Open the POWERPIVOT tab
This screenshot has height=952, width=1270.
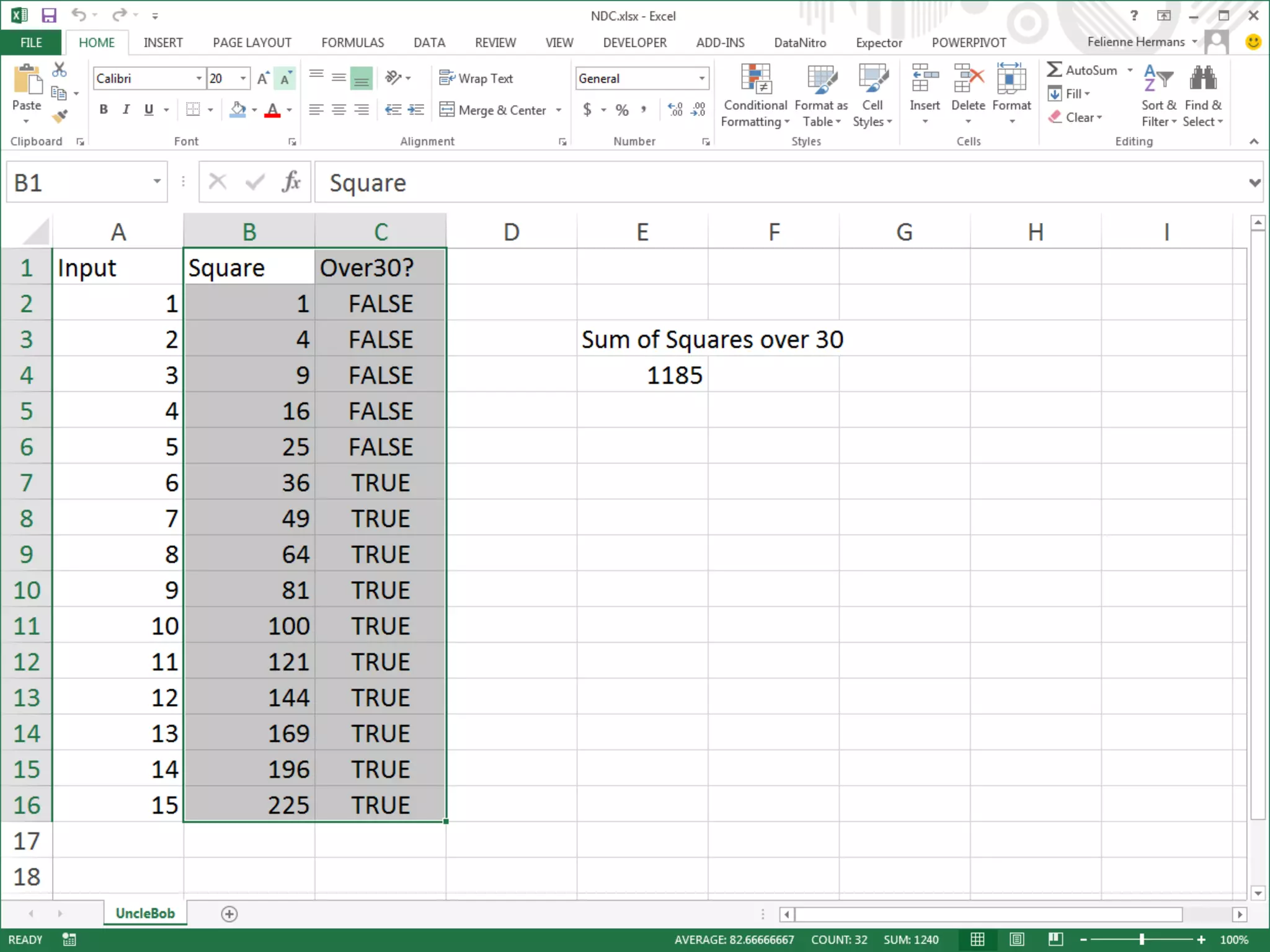tap(969, 42)
